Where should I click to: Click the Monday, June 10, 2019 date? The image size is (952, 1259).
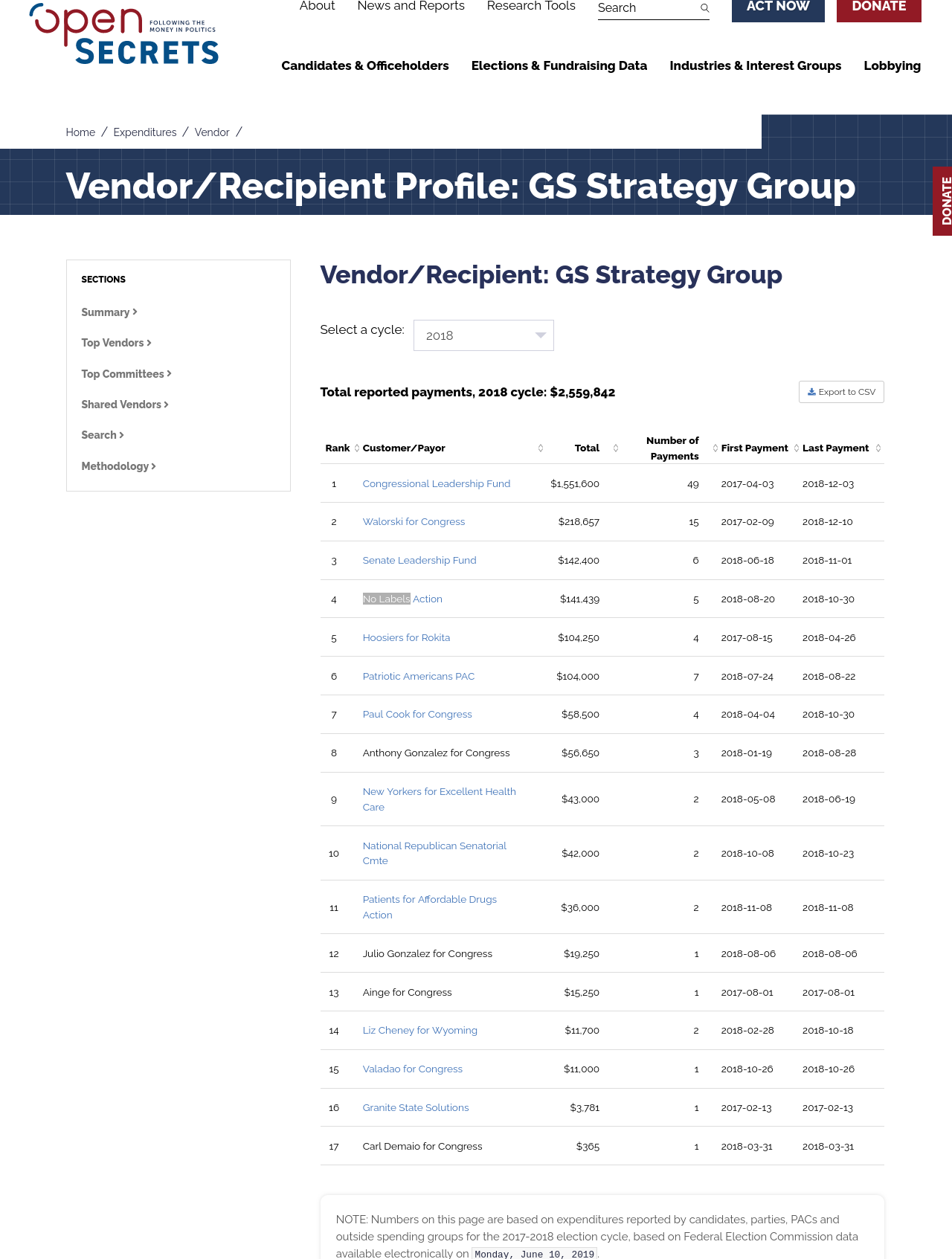tap(535, 1254)
